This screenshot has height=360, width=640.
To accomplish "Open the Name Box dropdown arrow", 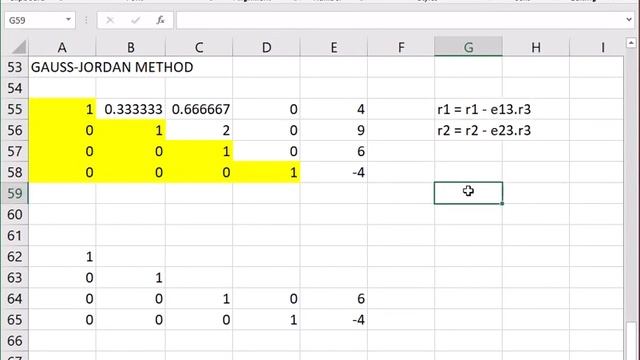I will pos(68,20).
